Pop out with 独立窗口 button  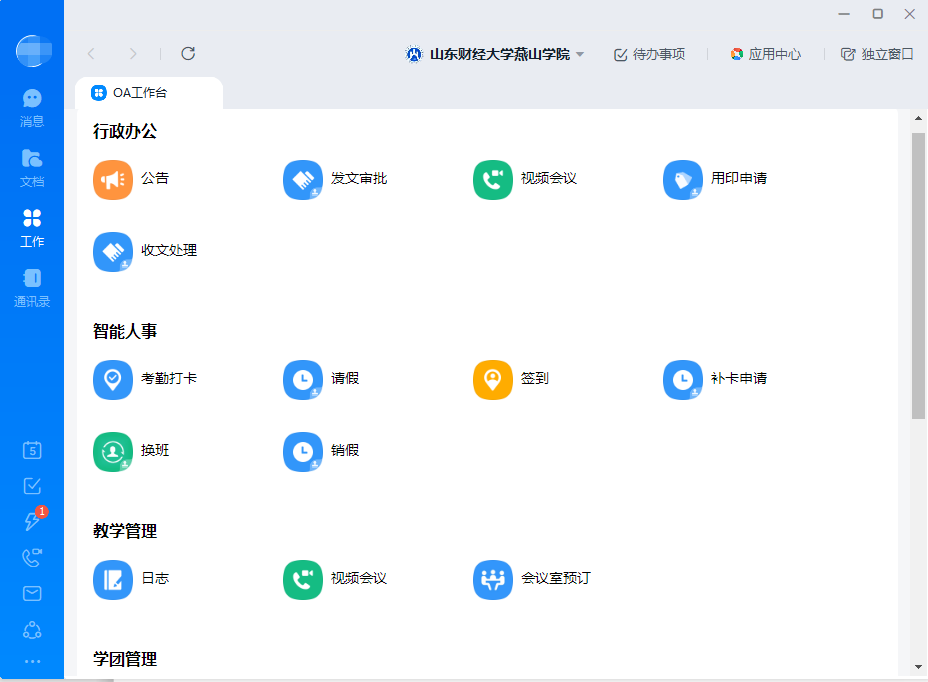tap(877, 54)
